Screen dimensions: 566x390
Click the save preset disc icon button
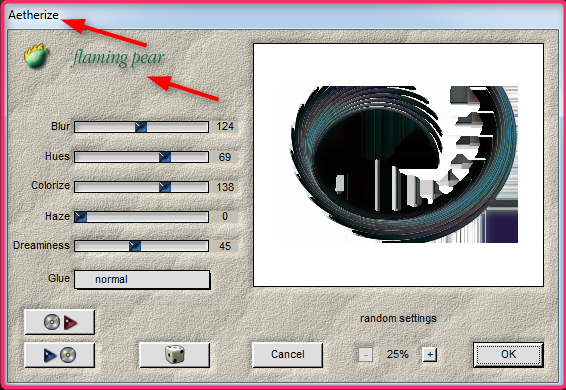point(60,355)
